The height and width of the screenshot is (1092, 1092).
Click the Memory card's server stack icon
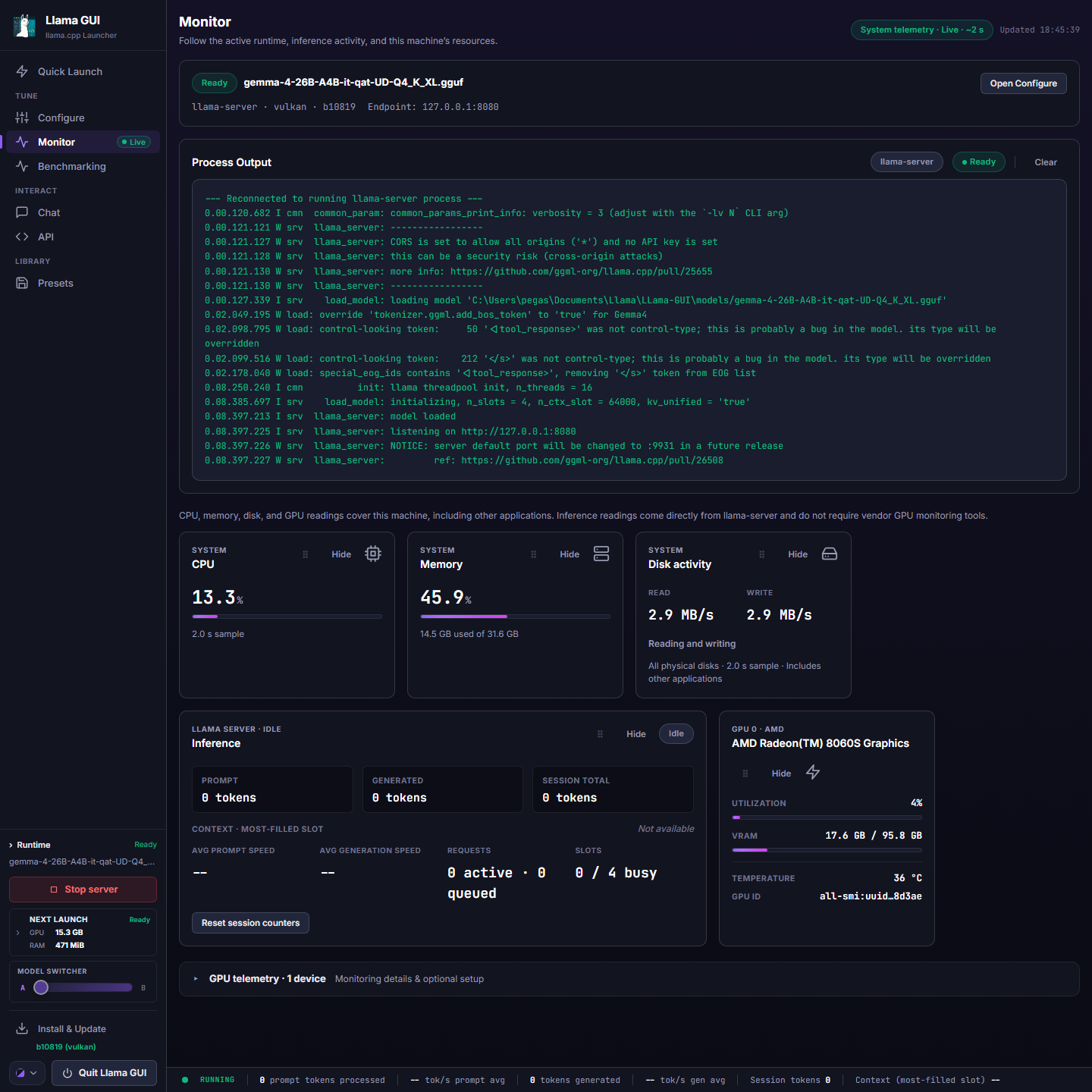click(601, 554)
